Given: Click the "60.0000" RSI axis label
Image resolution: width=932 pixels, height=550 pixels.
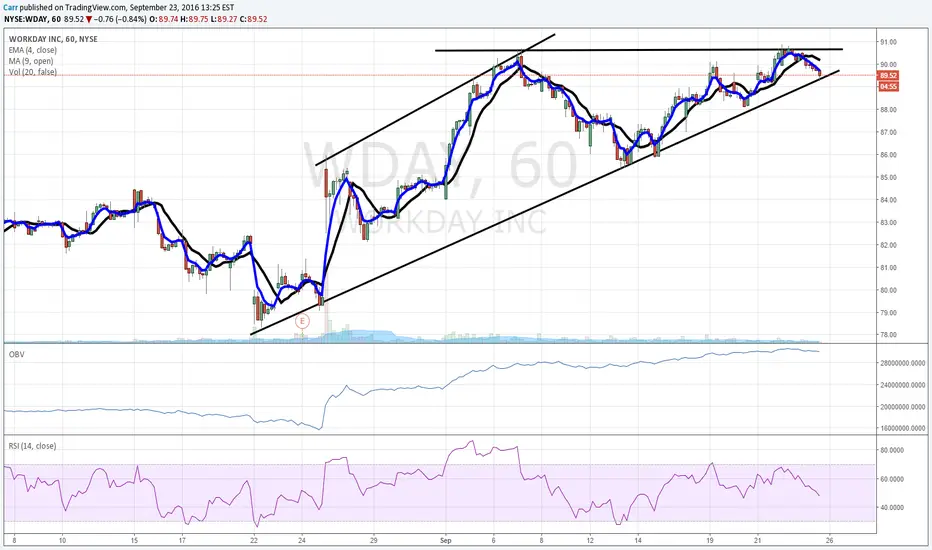Looking at the screenshot, I should [x=892, y=479].
